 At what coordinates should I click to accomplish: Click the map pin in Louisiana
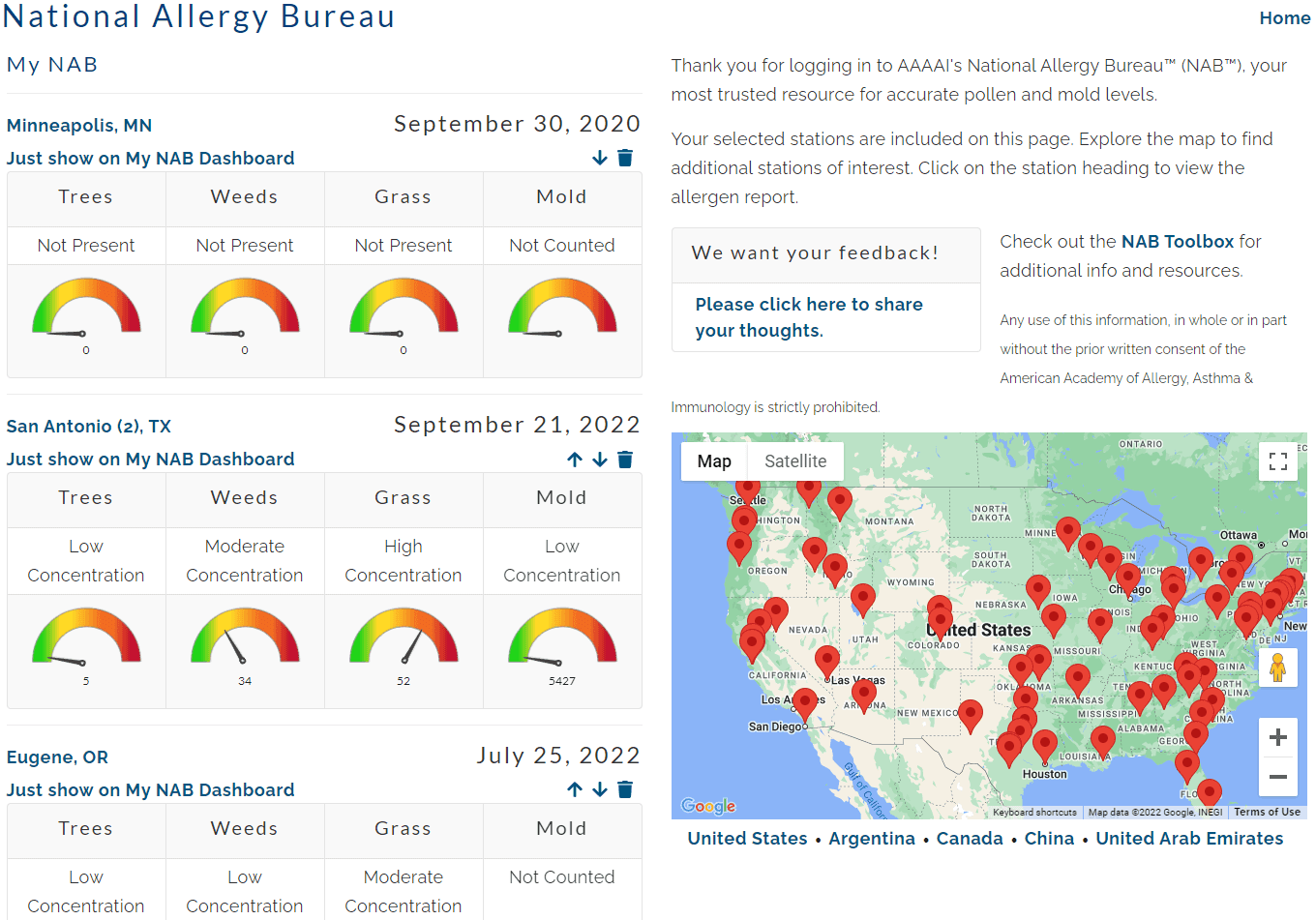coord(1103,741)
